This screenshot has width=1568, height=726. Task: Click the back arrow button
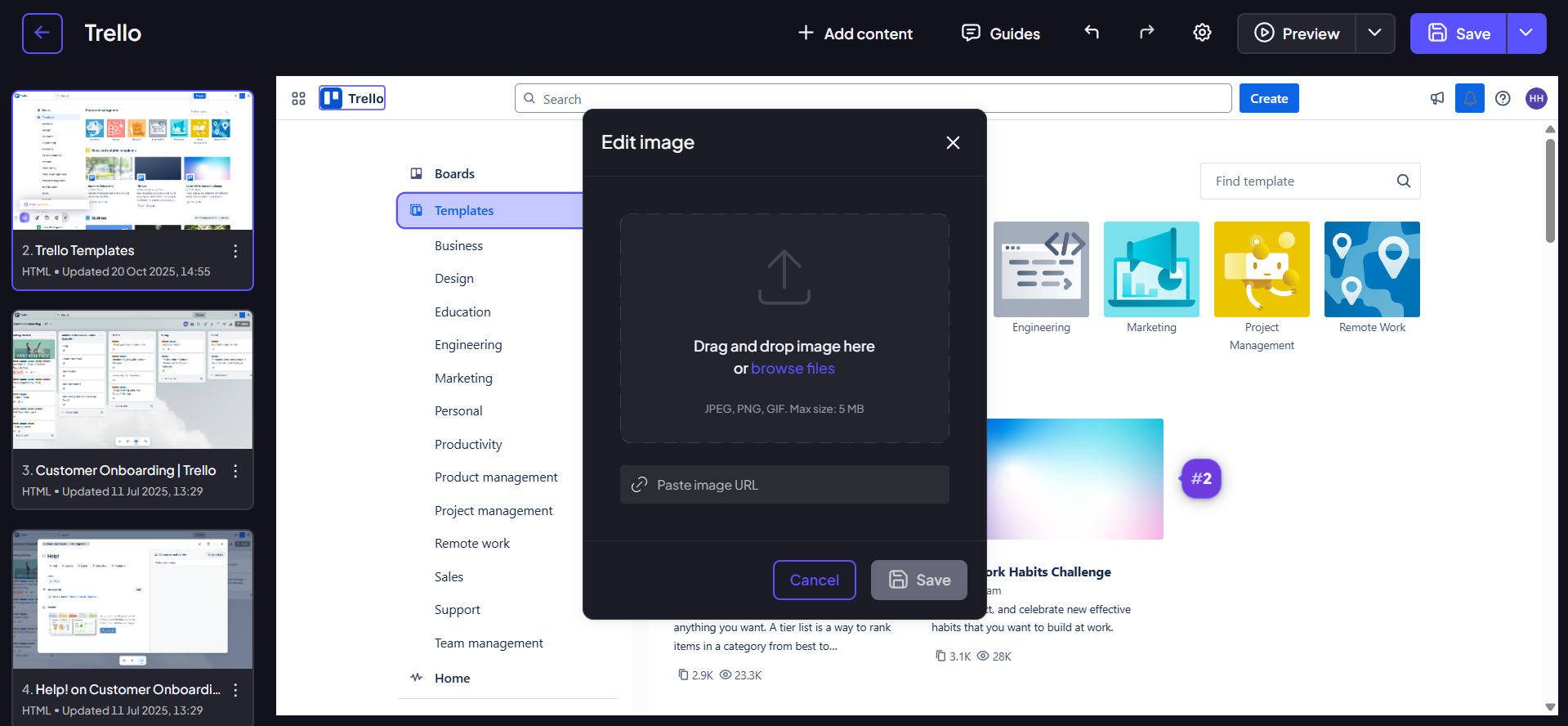(x=42, y=34)
